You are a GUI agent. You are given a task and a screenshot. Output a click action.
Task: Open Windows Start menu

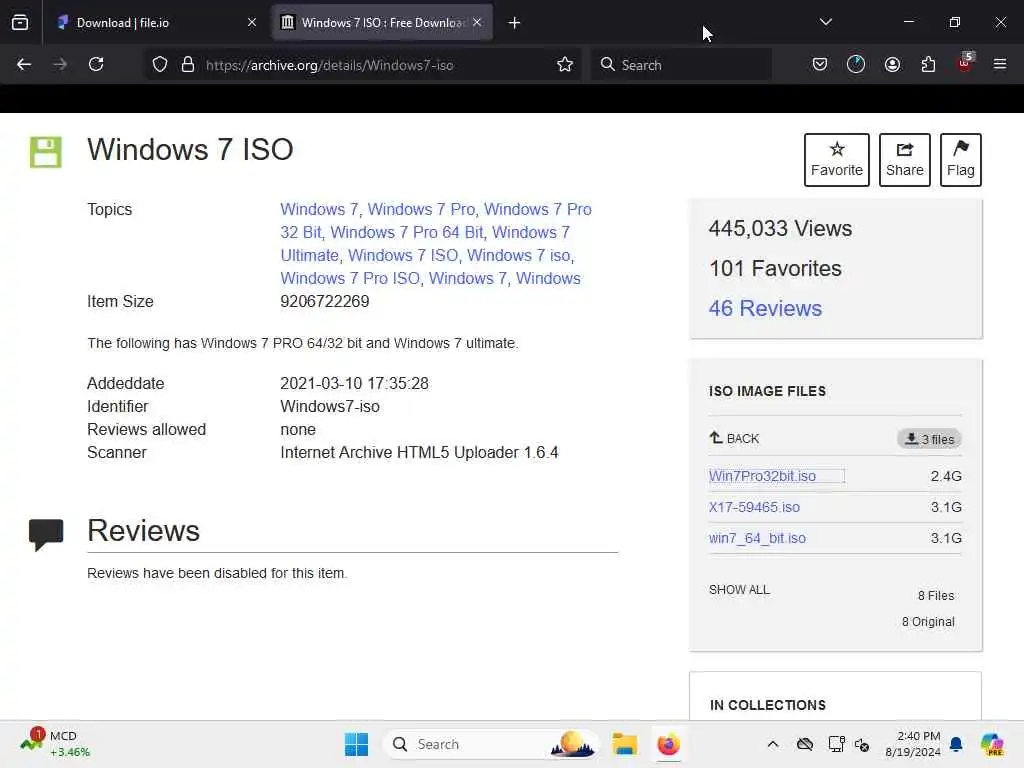356,744
